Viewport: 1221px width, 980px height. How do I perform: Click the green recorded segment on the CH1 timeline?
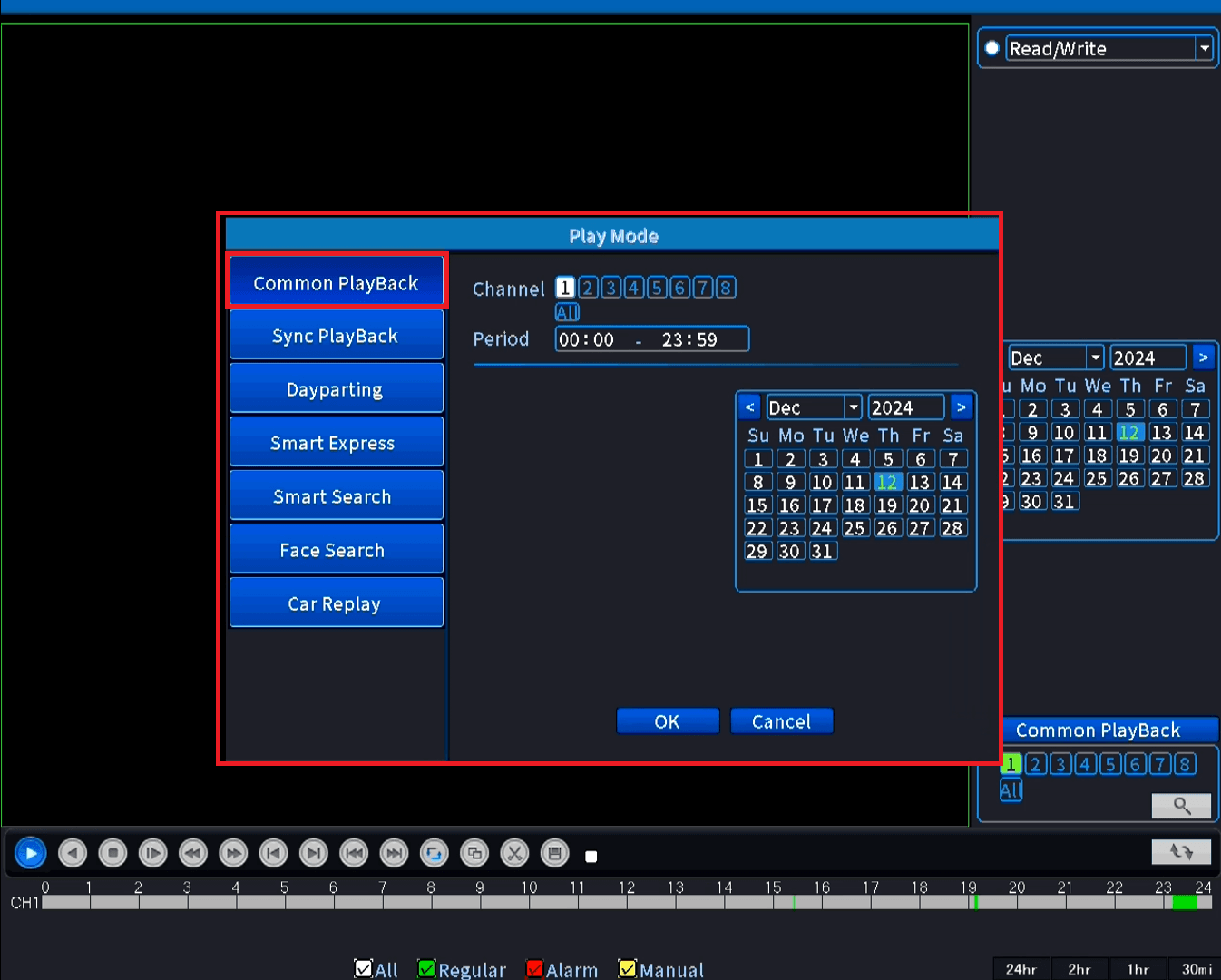pyautogui.click(x=1185, y=902)
